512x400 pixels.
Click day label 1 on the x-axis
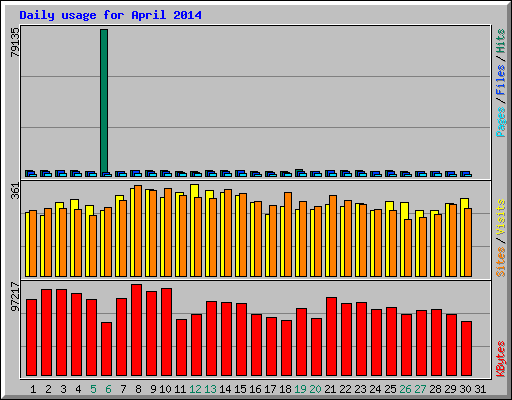click(33, 389)
